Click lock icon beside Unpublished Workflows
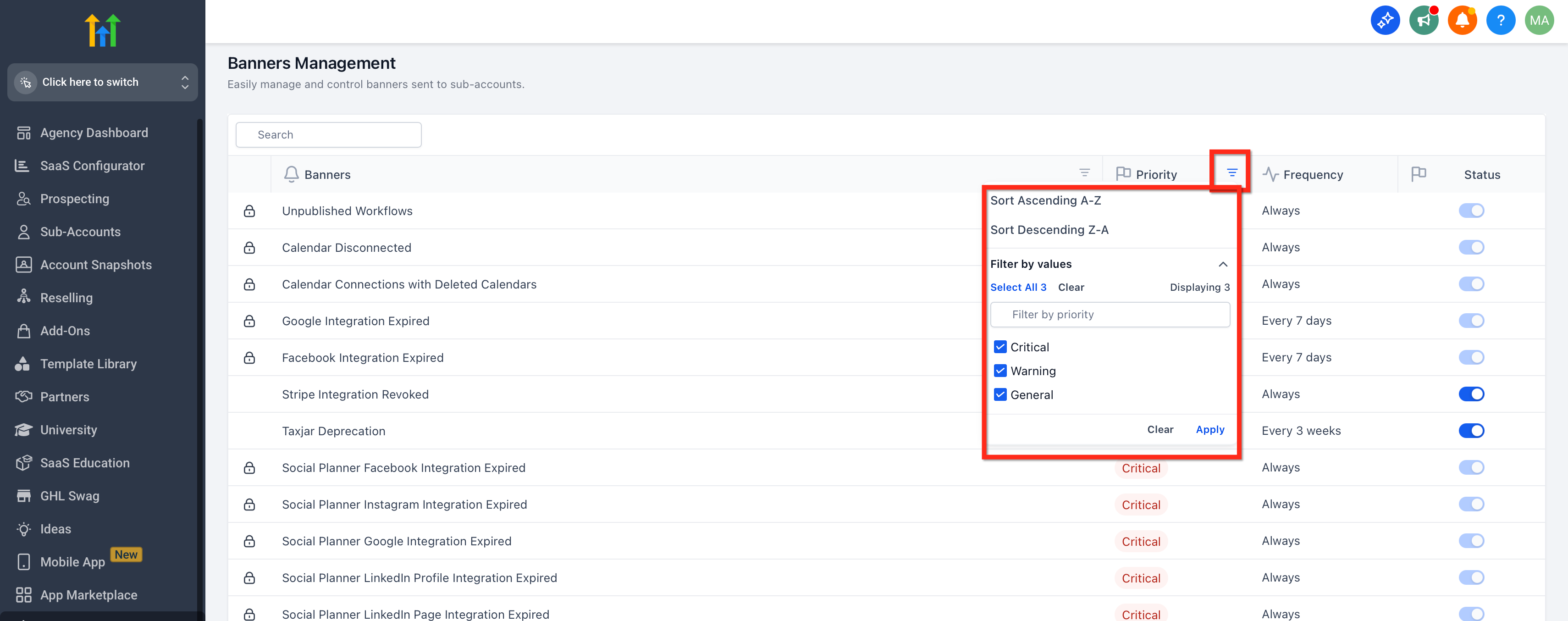 coord(249,211)
